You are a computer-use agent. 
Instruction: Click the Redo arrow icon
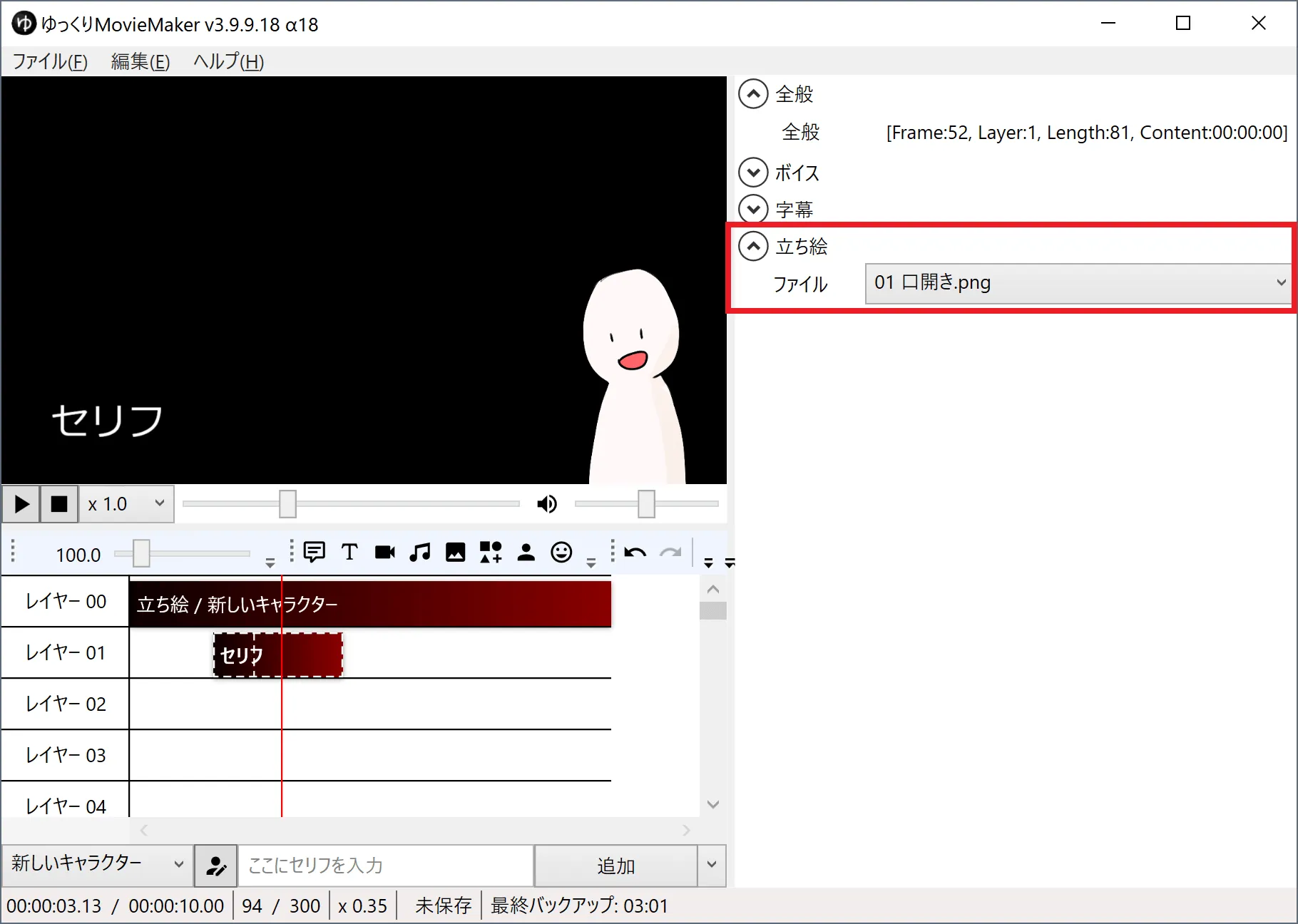tap(670, 553)
